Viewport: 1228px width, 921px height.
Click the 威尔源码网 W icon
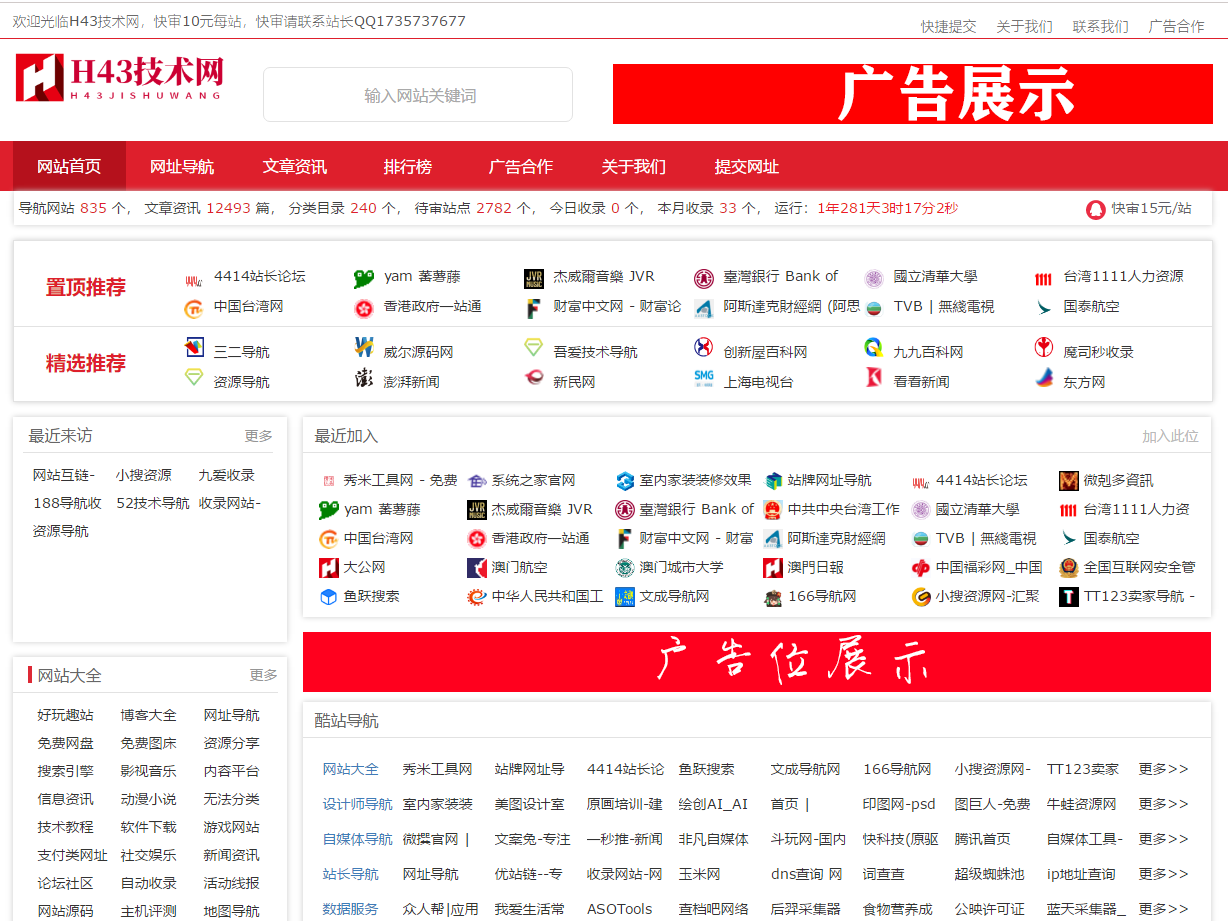(x=364, y=349)
